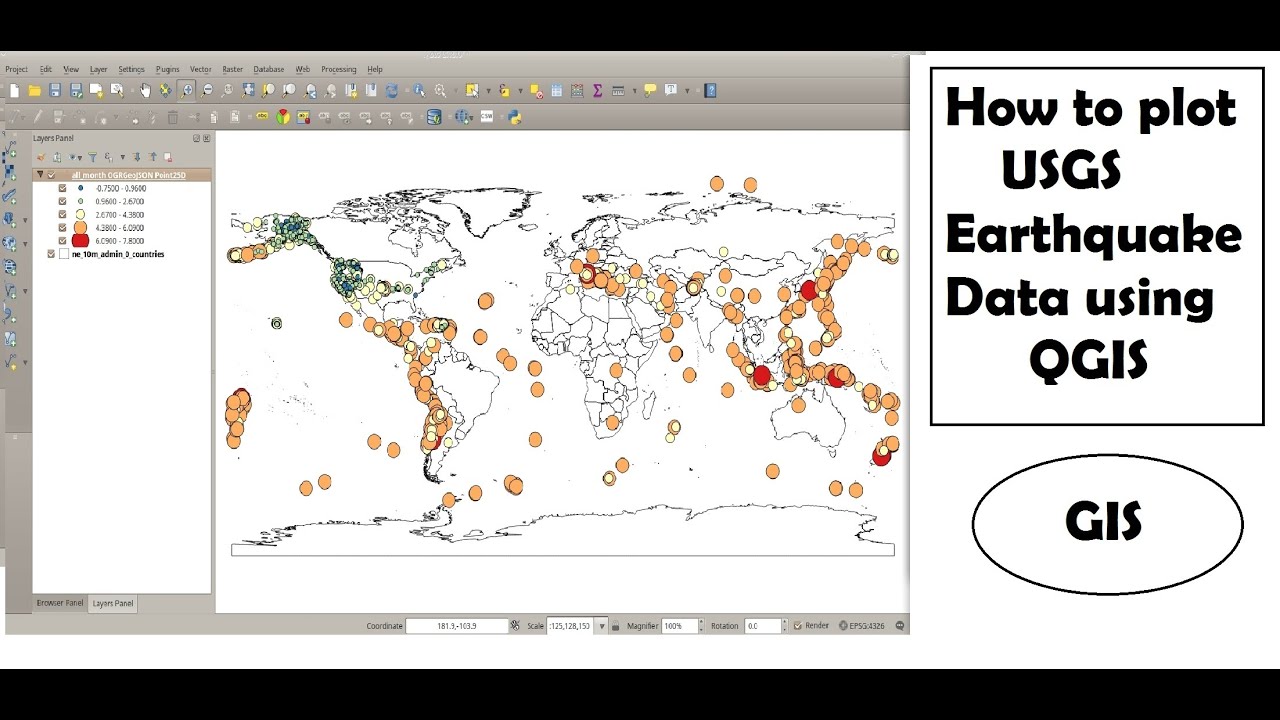Open the Processing menu
Screen dimensions: 1280x720
tap(338, 69)
